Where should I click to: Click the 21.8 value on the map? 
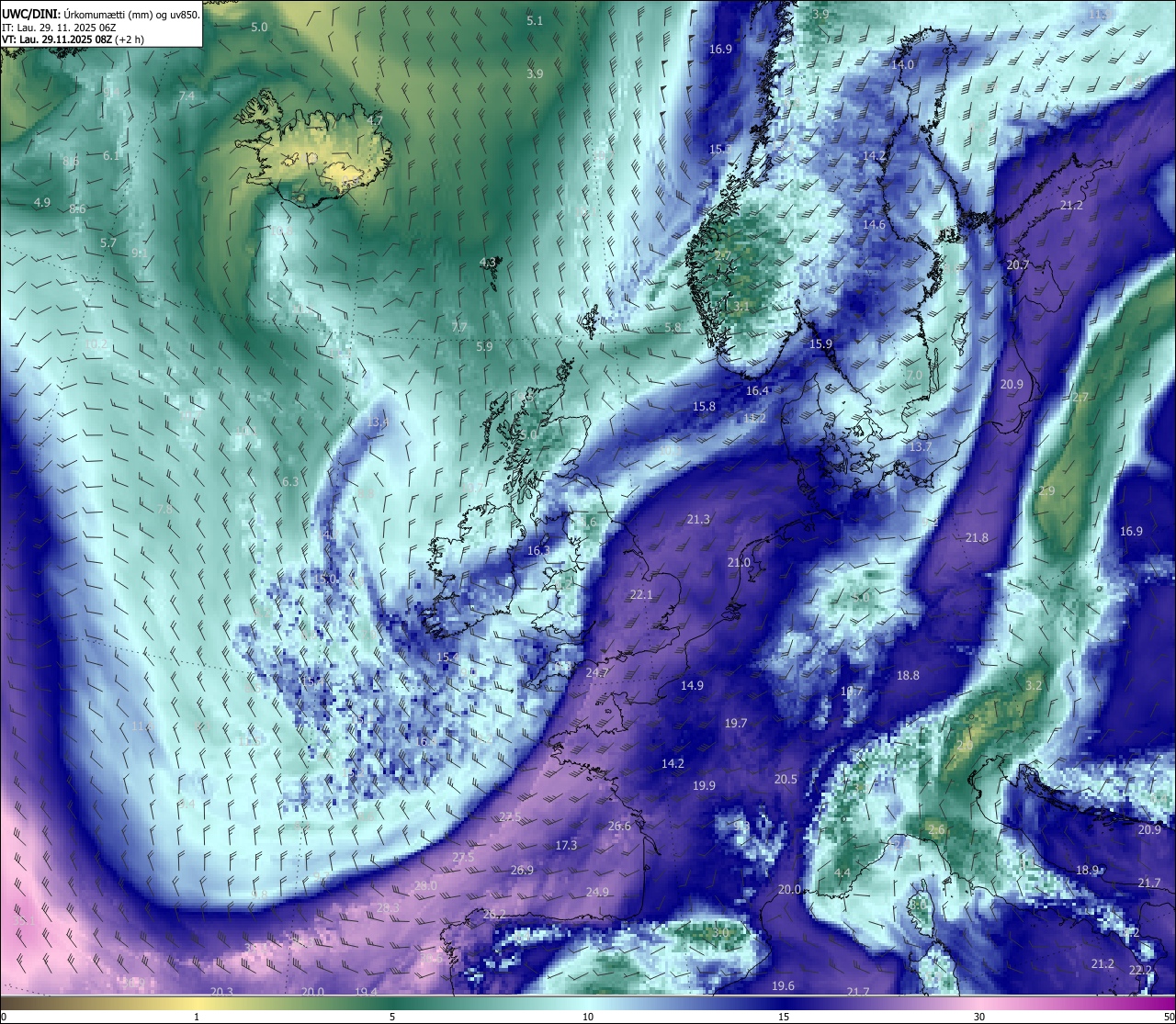977,537
